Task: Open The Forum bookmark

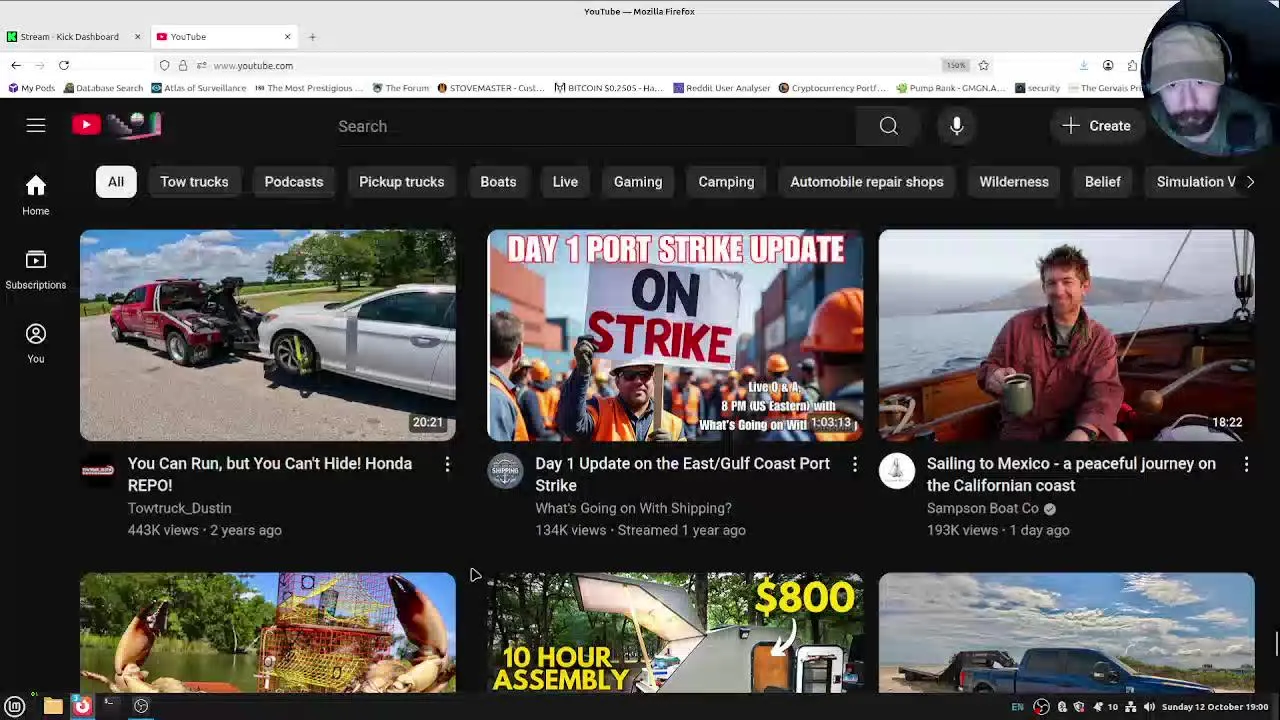Action: click(x=400, y=88)
